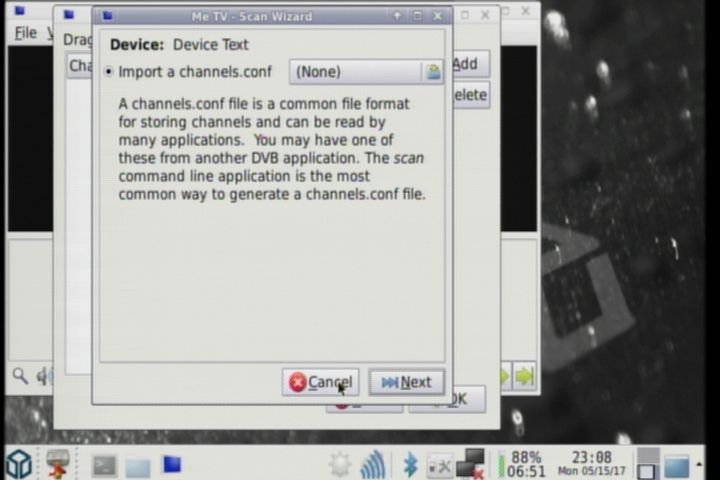Image resolution: width=720 pixels, height=480 pixels.
Task: Click the Delete button in channels dialog
Action: click(470, 95)
